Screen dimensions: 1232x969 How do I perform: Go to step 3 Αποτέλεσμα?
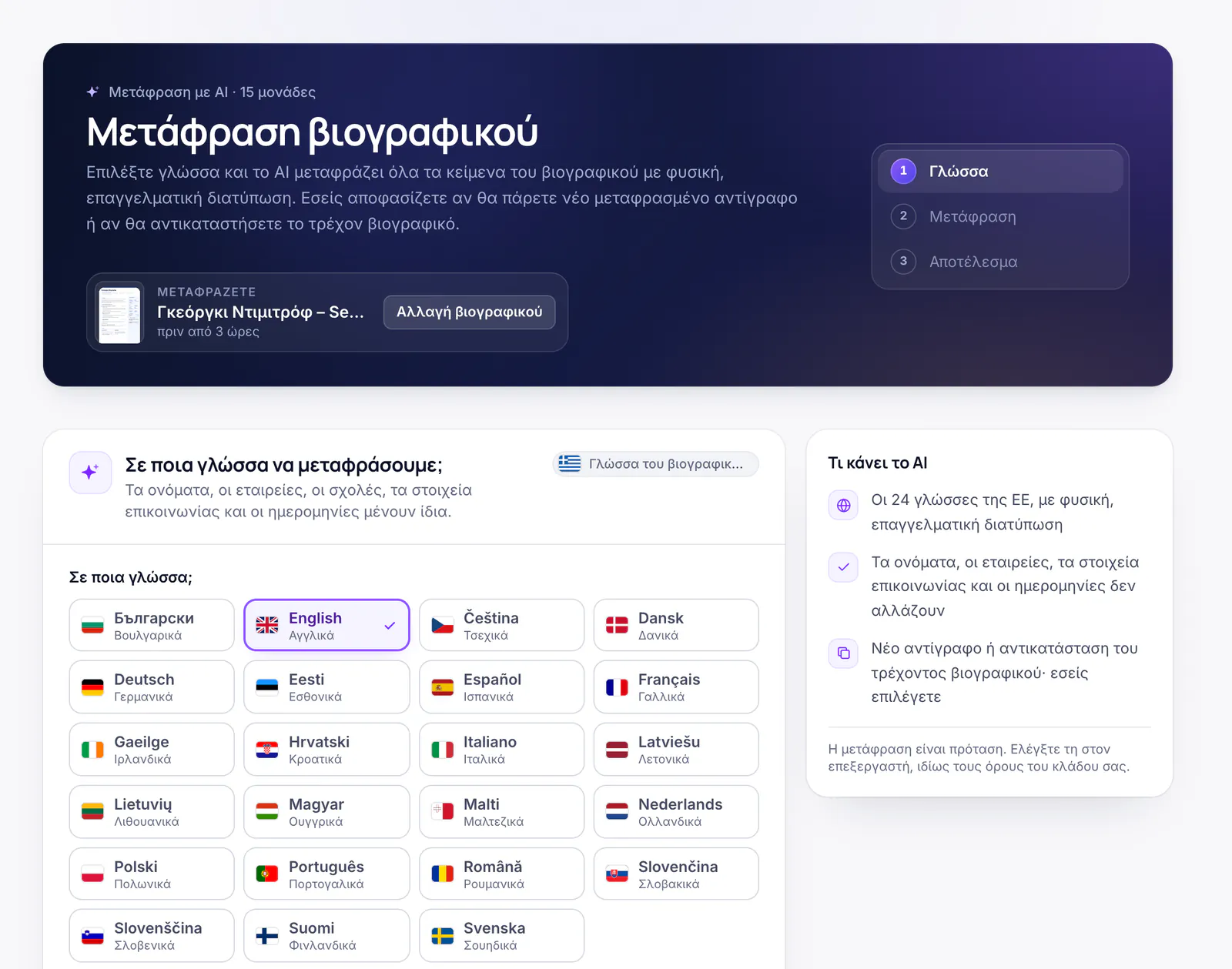(1000, 262)
